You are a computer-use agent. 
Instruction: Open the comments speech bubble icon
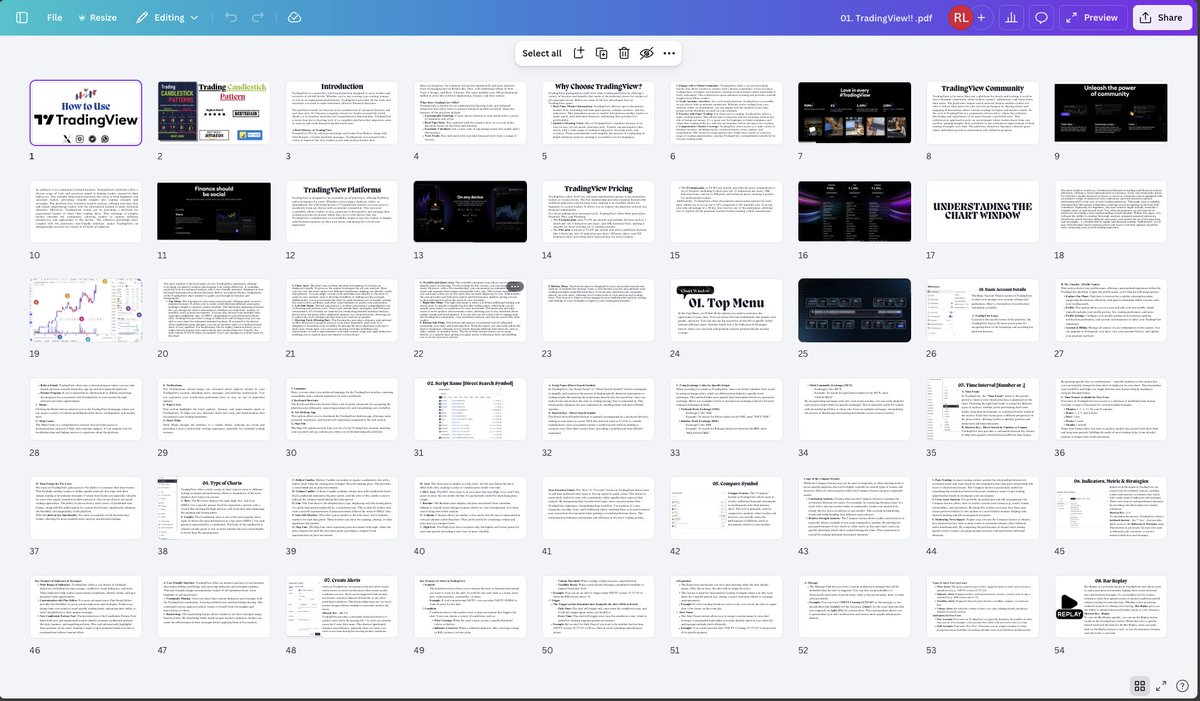point(1042,18)
